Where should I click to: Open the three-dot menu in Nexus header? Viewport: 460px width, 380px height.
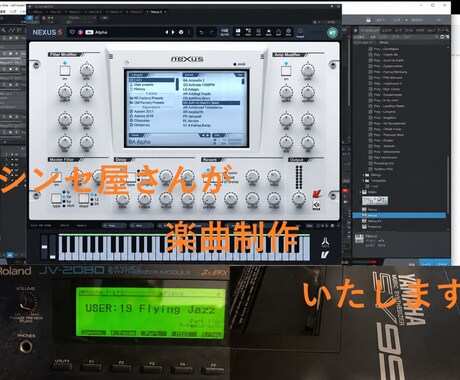point(189,32)
